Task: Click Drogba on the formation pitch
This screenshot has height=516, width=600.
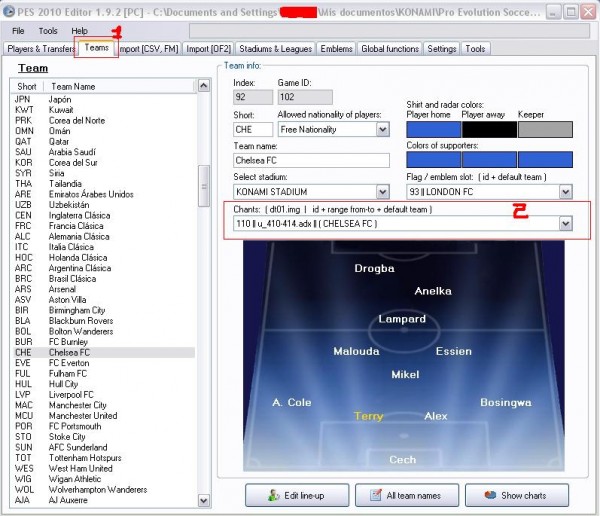Action: click(374, 268)
